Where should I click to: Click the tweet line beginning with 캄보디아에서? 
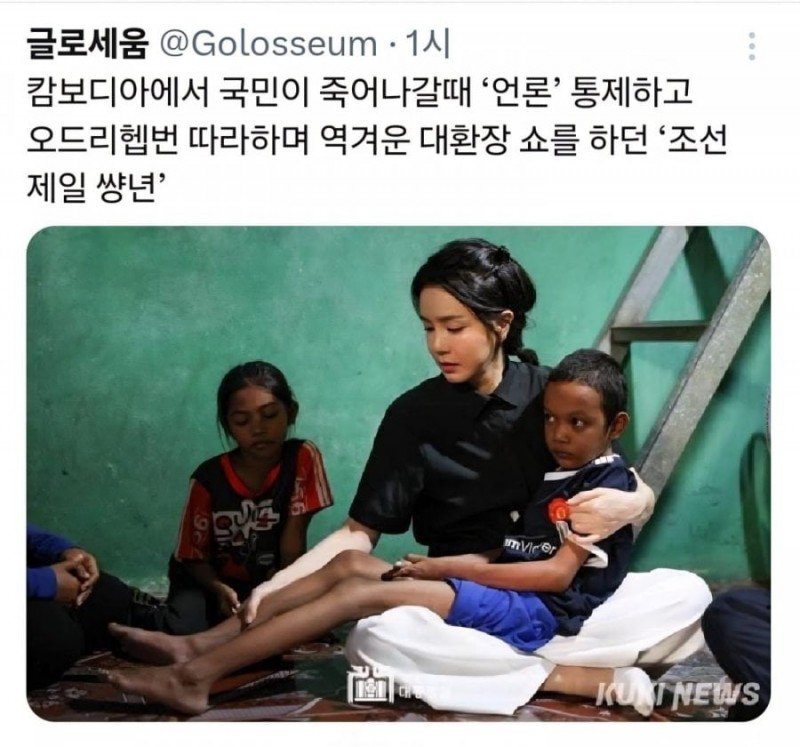(359, 93)
